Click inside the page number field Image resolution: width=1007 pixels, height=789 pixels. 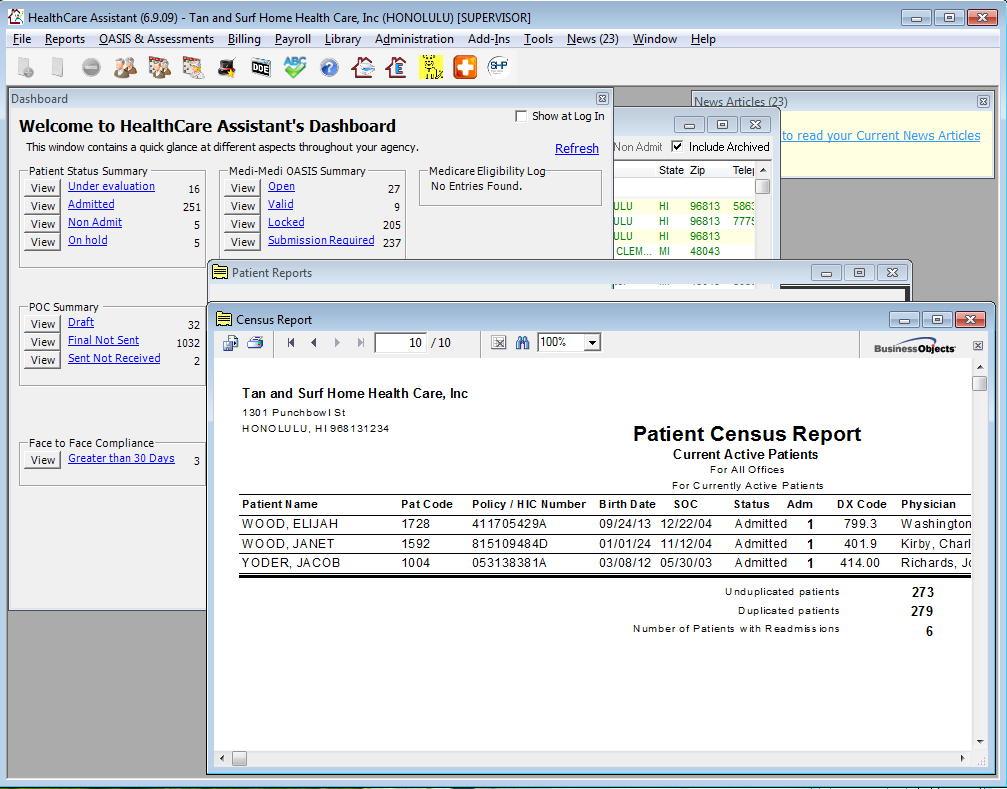(400, 342)
